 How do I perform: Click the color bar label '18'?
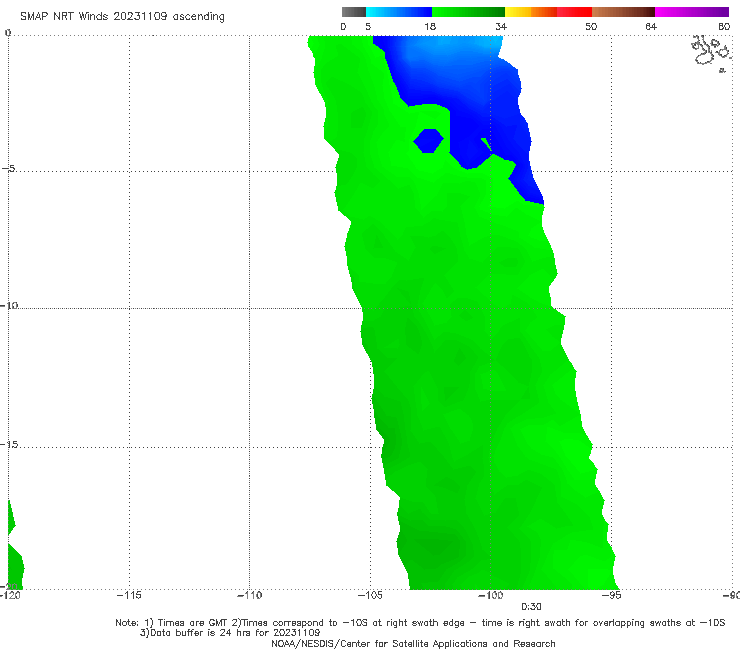430,26
